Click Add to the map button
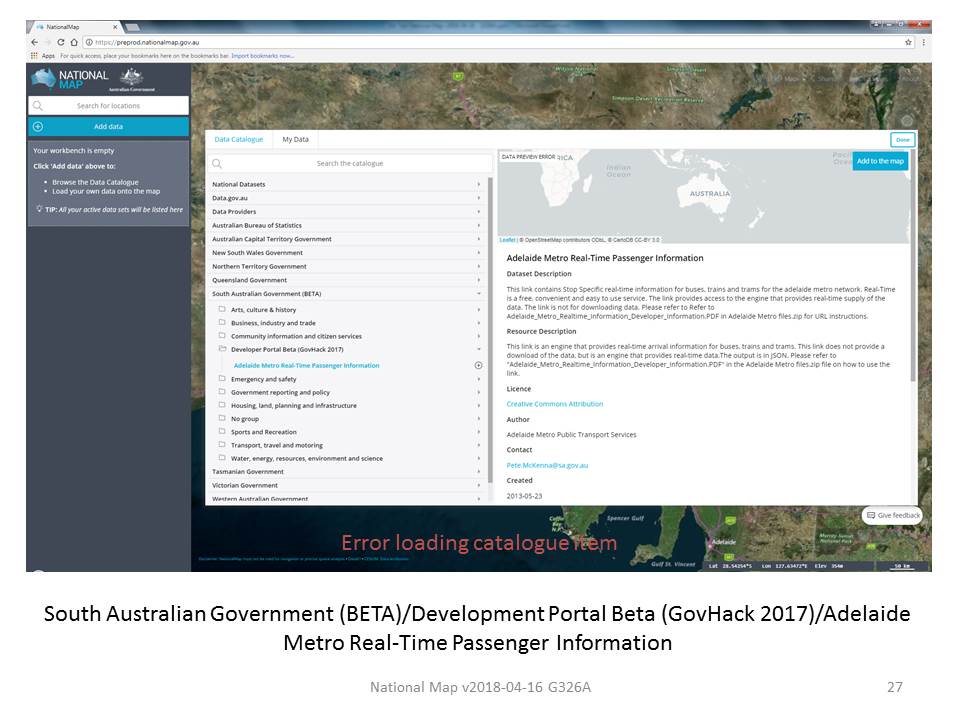The image size is (960, 720). [x=880, y=161]
